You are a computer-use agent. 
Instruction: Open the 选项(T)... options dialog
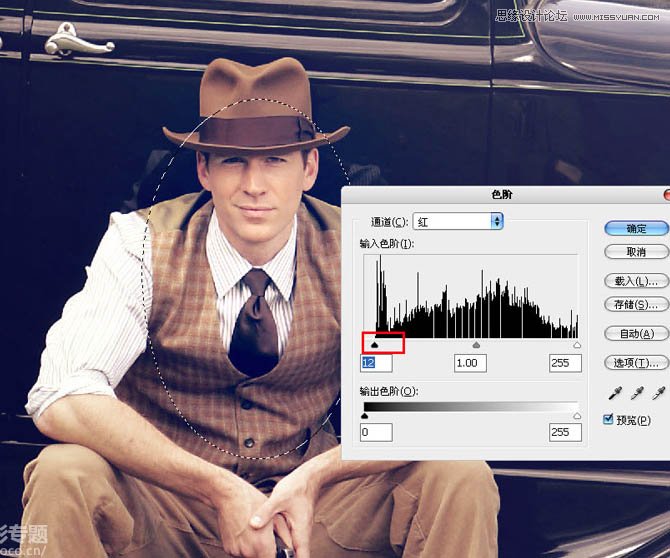pyautogui.click(x=637, y=362)
